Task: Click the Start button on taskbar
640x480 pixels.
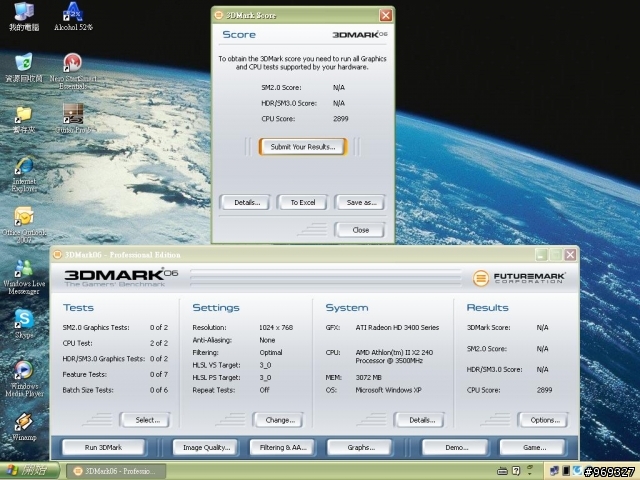Action: (x=29, y=471)
